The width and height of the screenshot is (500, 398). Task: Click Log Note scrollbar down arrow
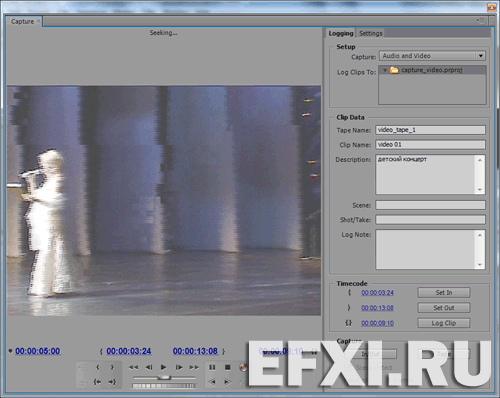[x=480, y=265]
